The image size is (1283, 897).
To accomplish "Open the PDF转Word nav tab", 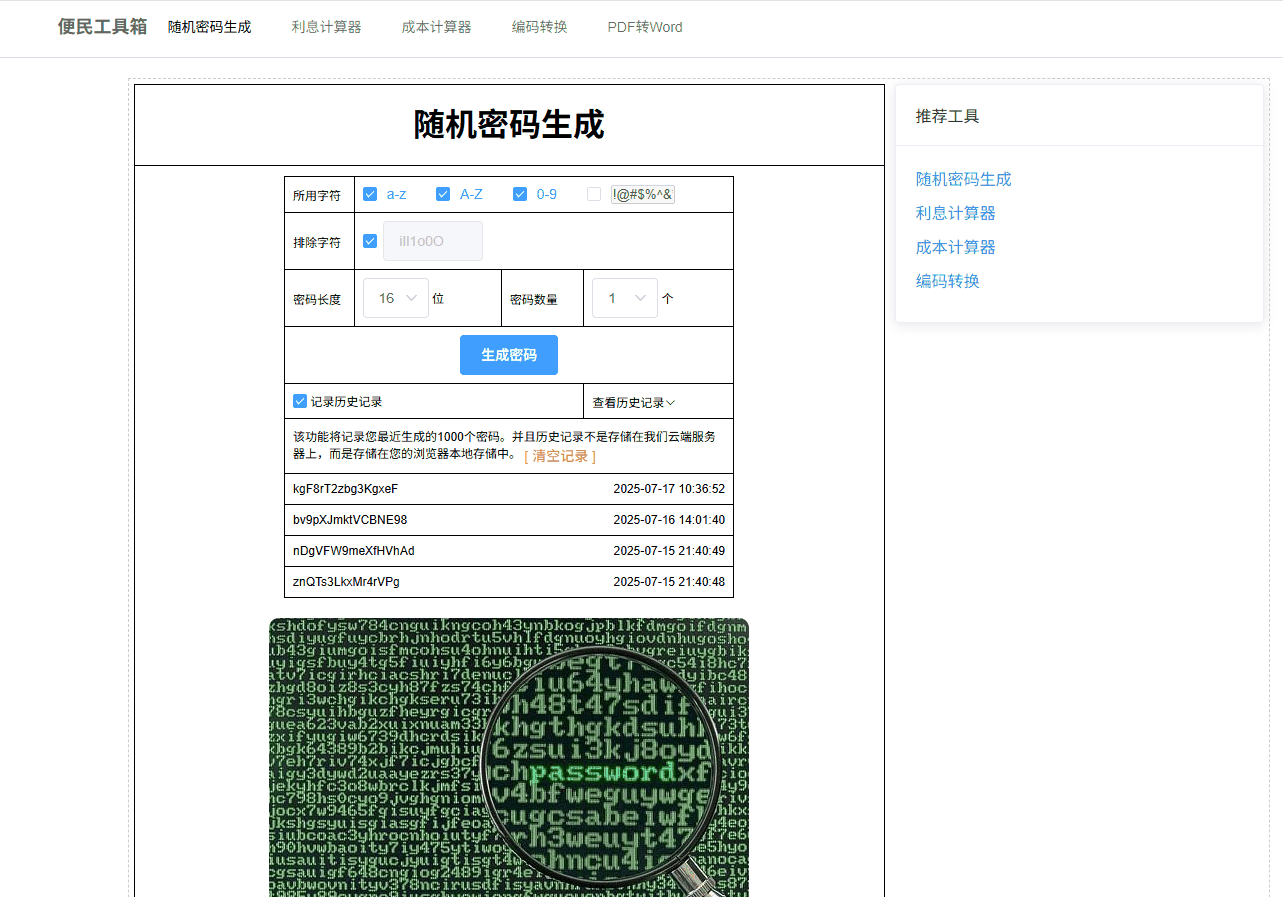I will tap(645, 27).
